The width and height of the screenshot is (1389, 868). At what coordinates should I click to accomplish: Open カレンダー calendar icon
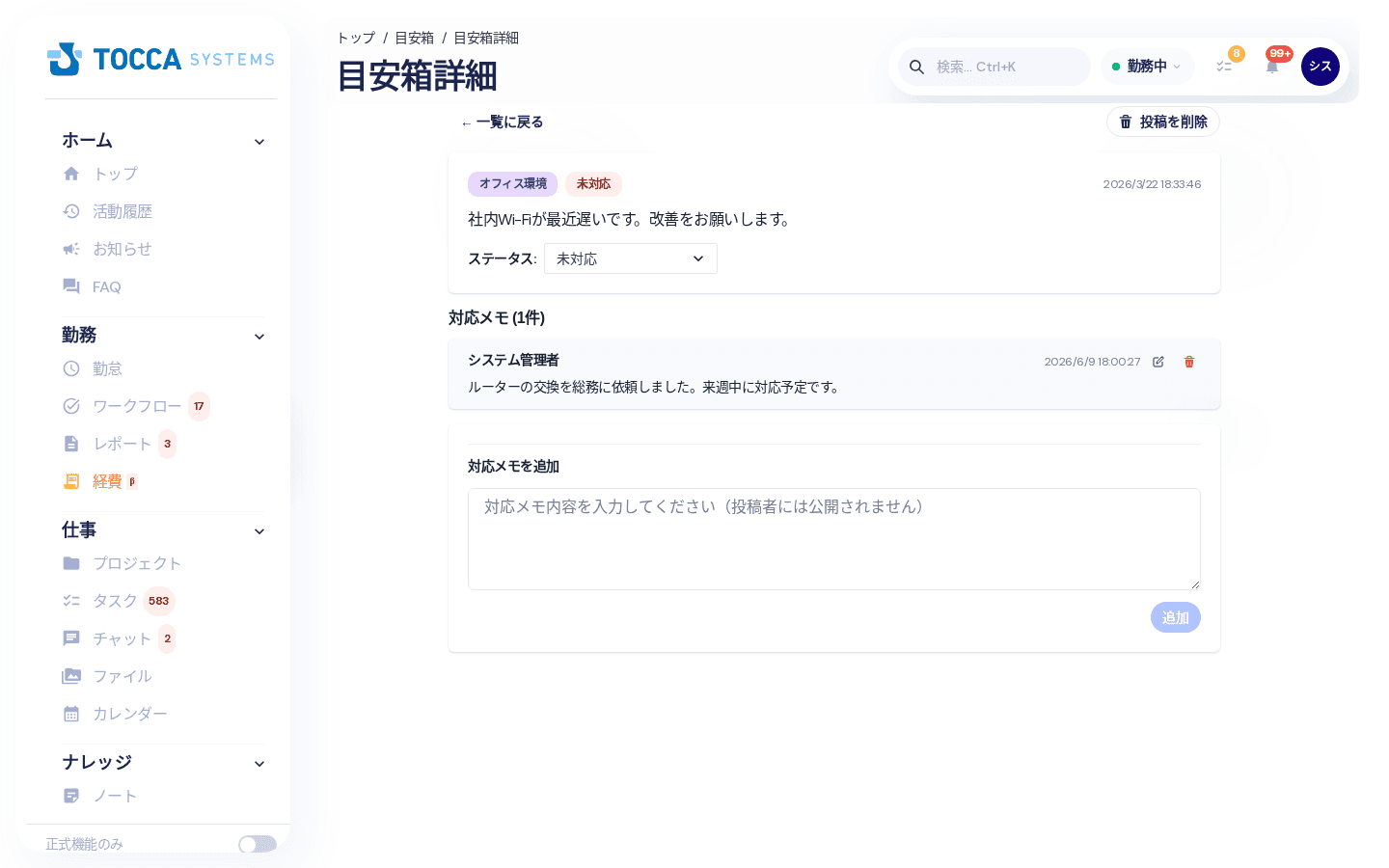click(x=71, y=714)
